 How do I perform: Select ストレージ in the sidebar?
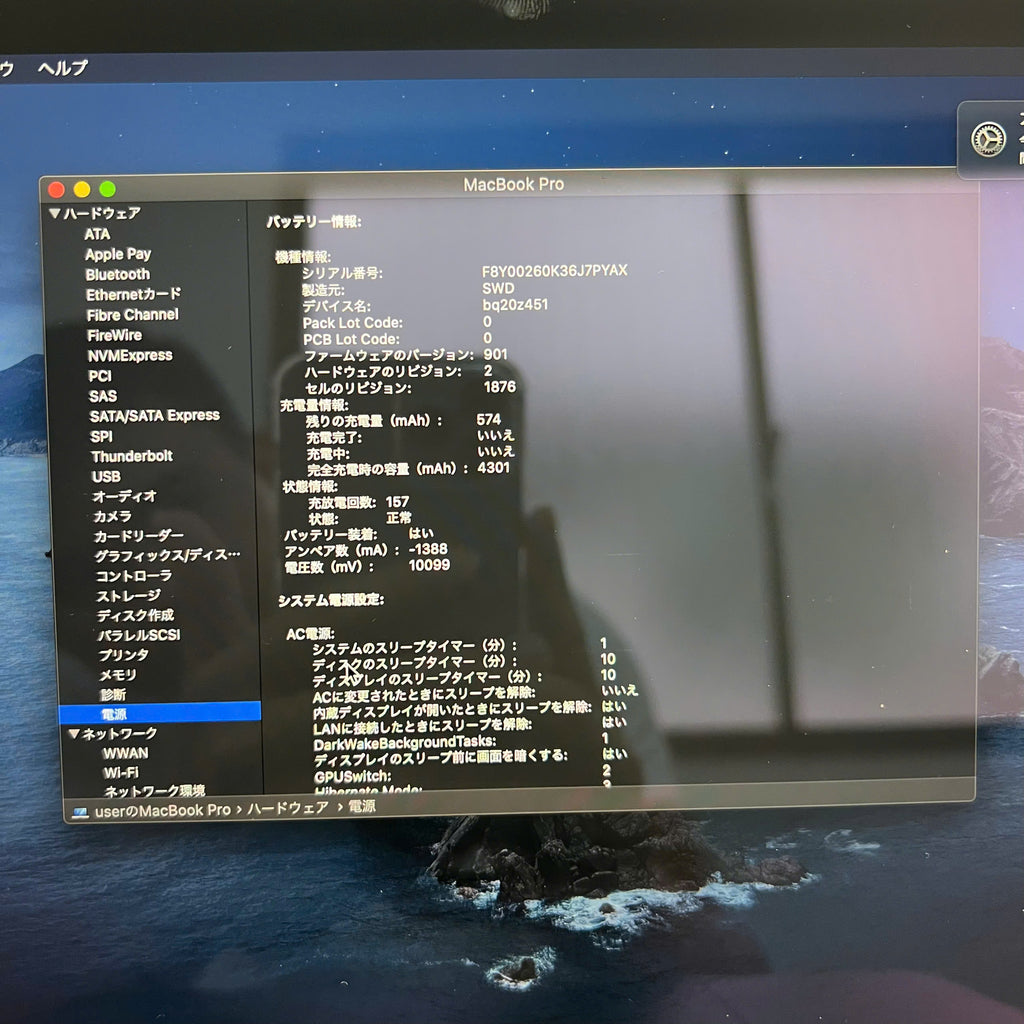click(129, 596)
